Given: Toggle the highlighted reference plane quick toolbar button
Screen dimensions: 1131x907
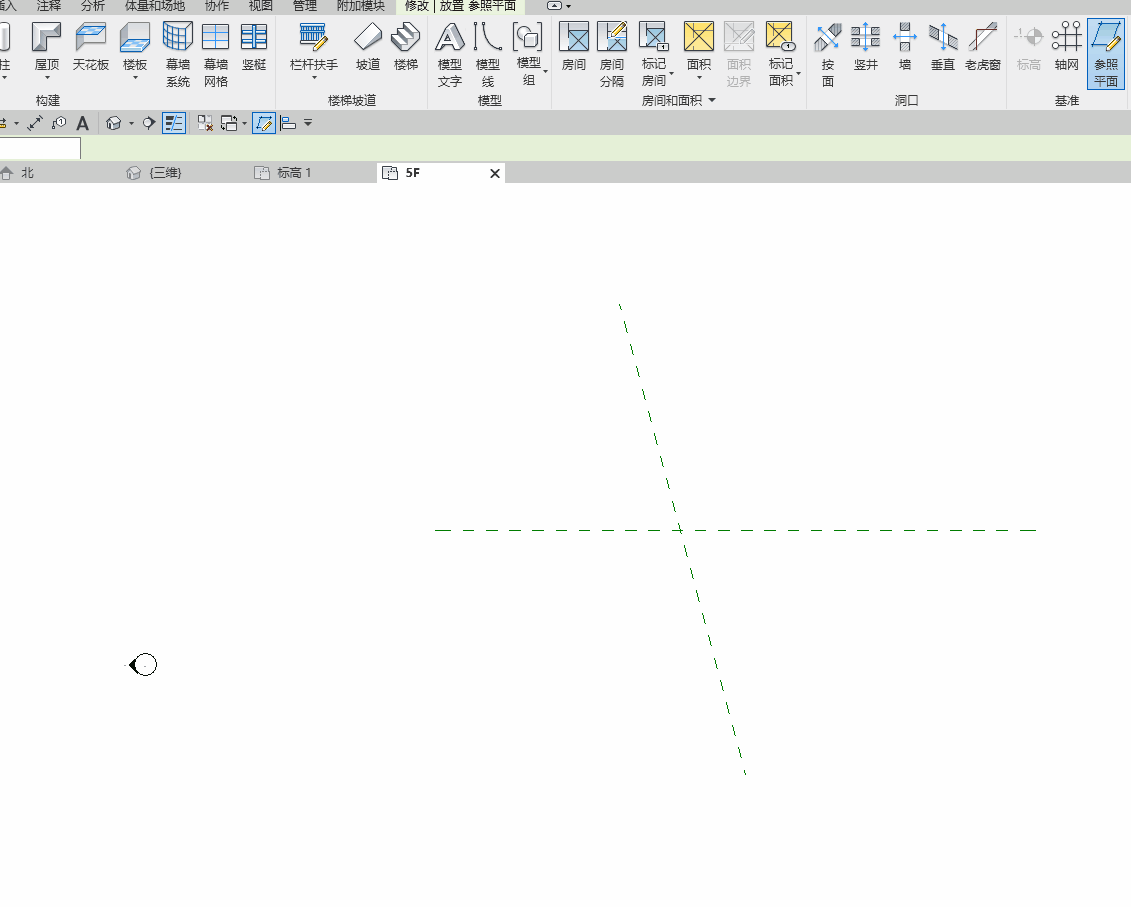Looking at the screenshot, I should 264,123.
